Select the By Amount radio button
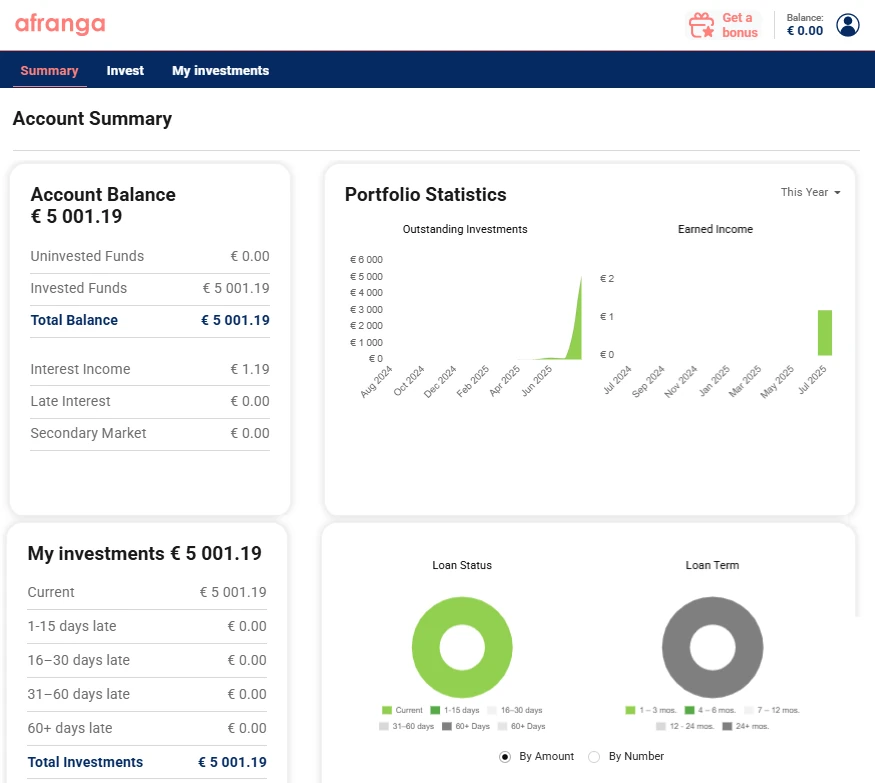 [505, 757]
